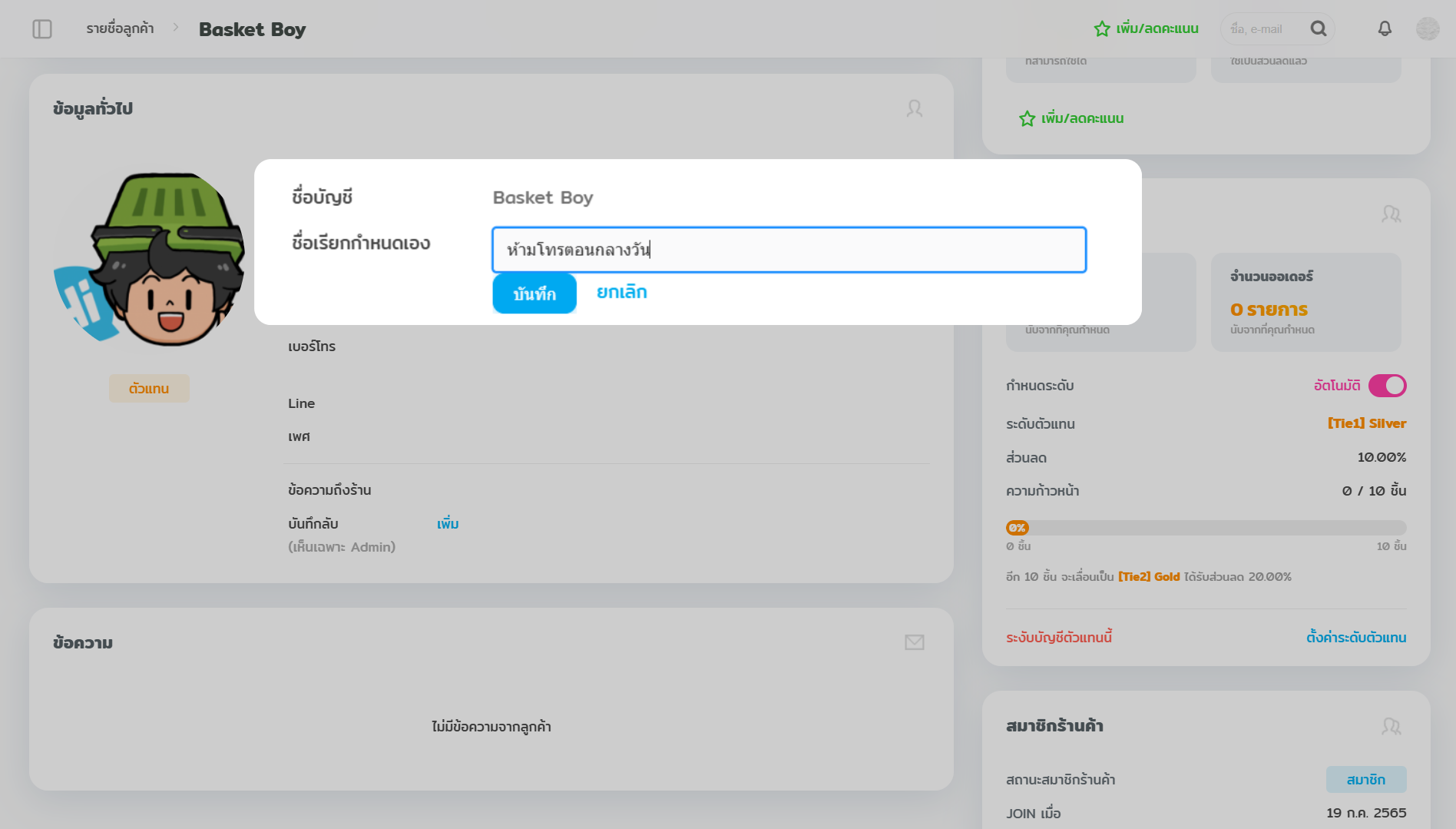Viewport: 1456px width, 829px height.
Task: Open the notifications bell
Action: [x=1385, y=28]
